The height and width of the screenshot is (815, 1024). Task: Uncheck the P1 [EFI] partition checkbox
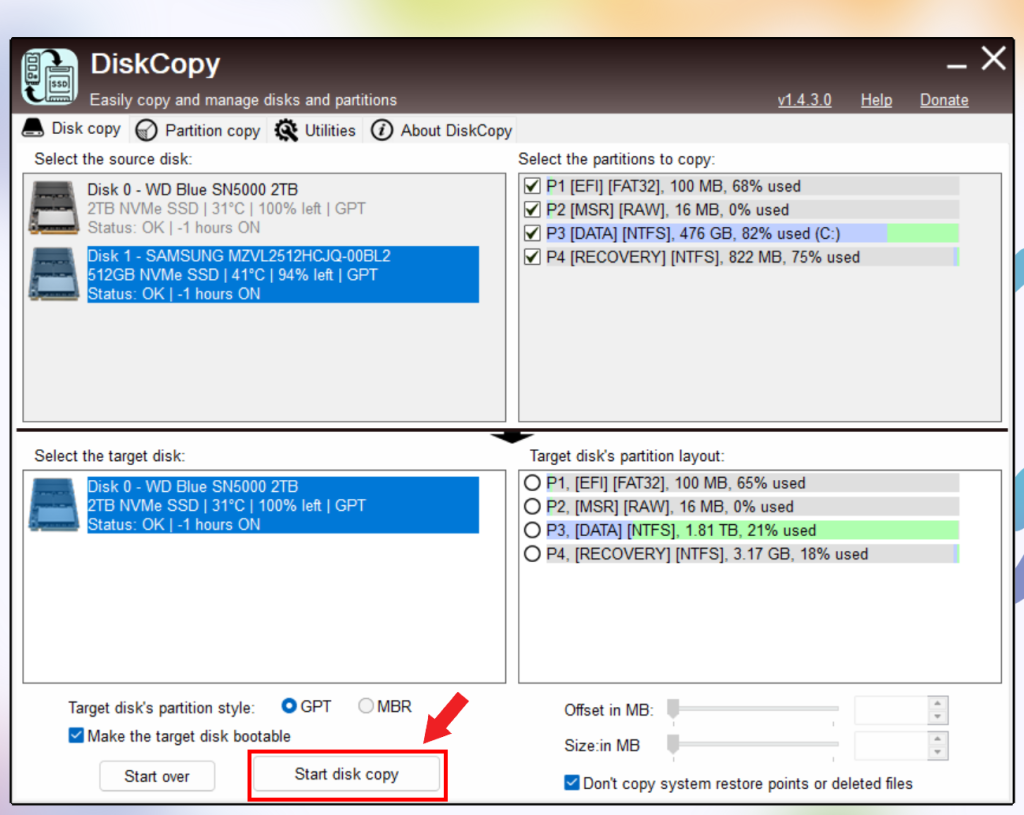532,186
